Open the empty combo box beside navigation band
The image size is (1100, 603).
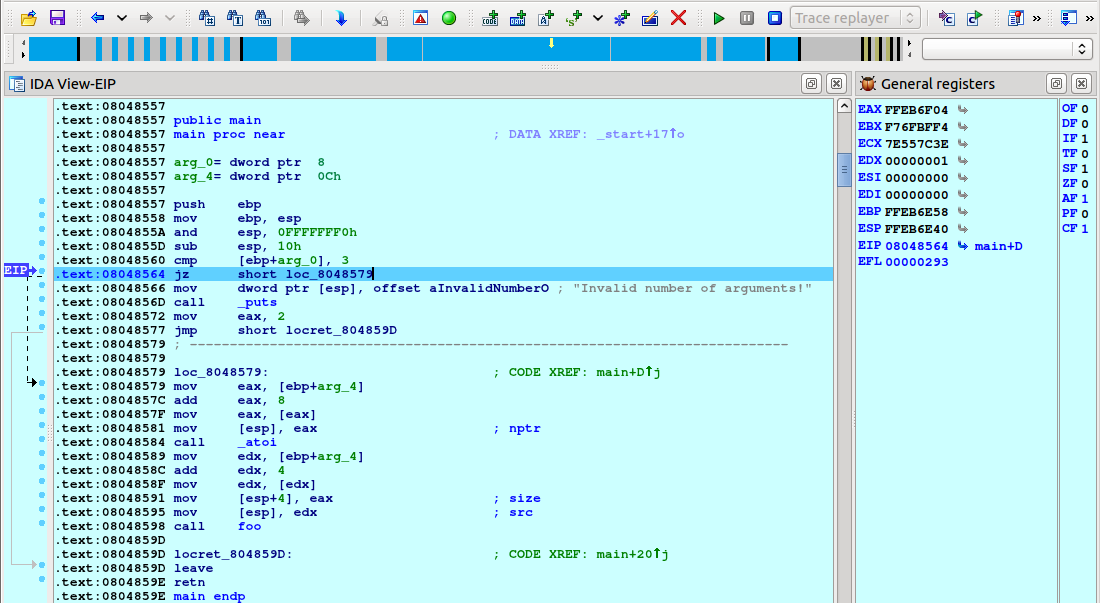1007,49
